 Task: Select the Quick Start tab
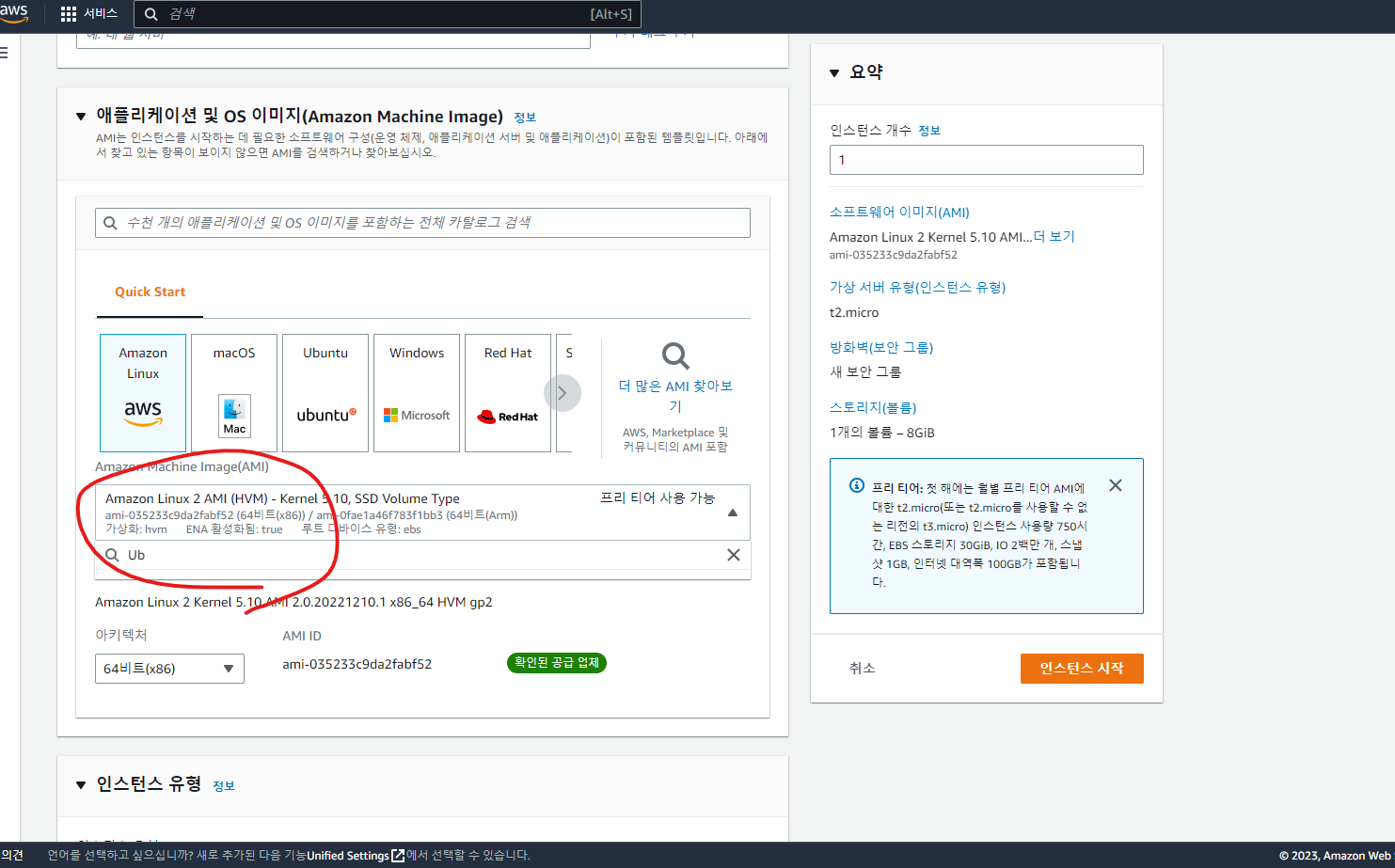150,292
